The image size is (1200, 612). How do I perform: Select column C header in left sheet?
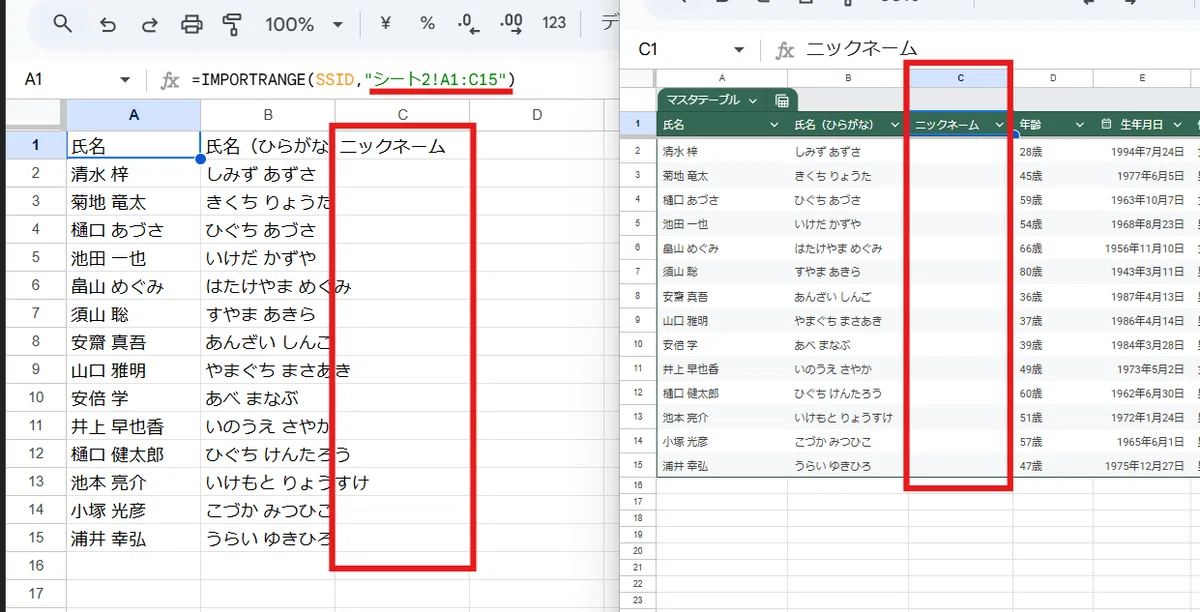(x=402, y=115)
